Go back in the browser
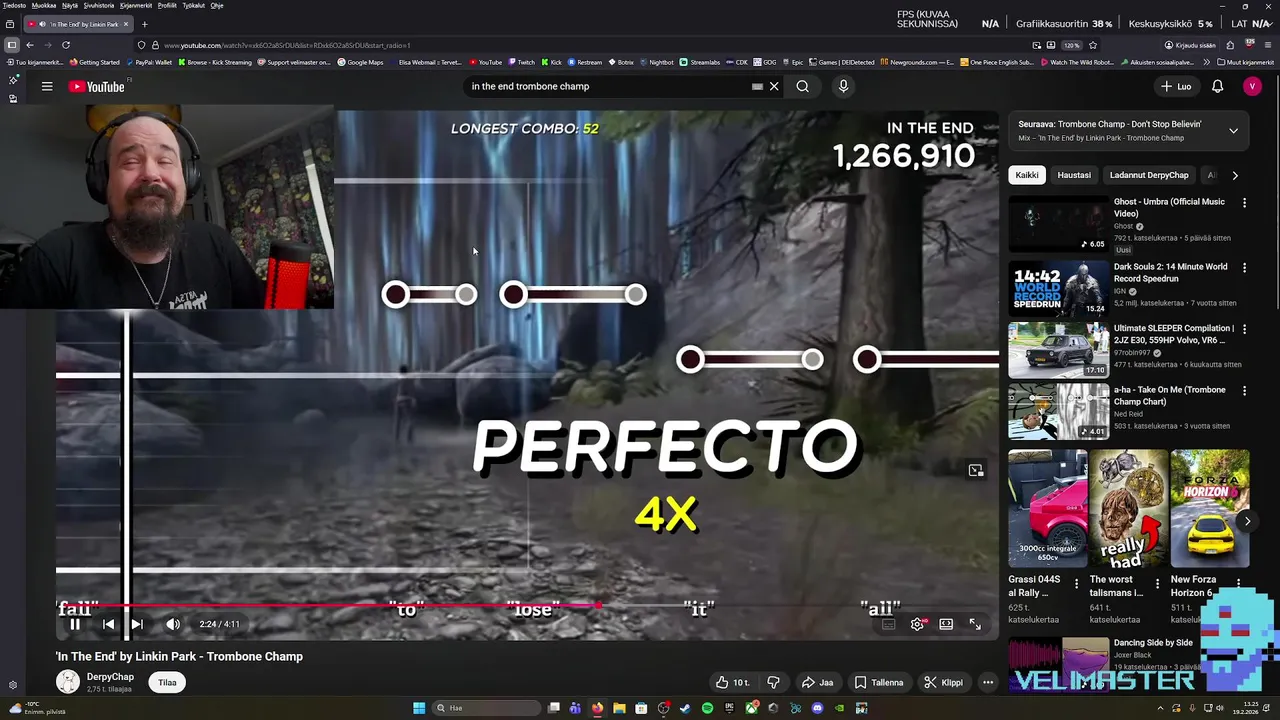1280x720 pixels. tap(30, 45)
